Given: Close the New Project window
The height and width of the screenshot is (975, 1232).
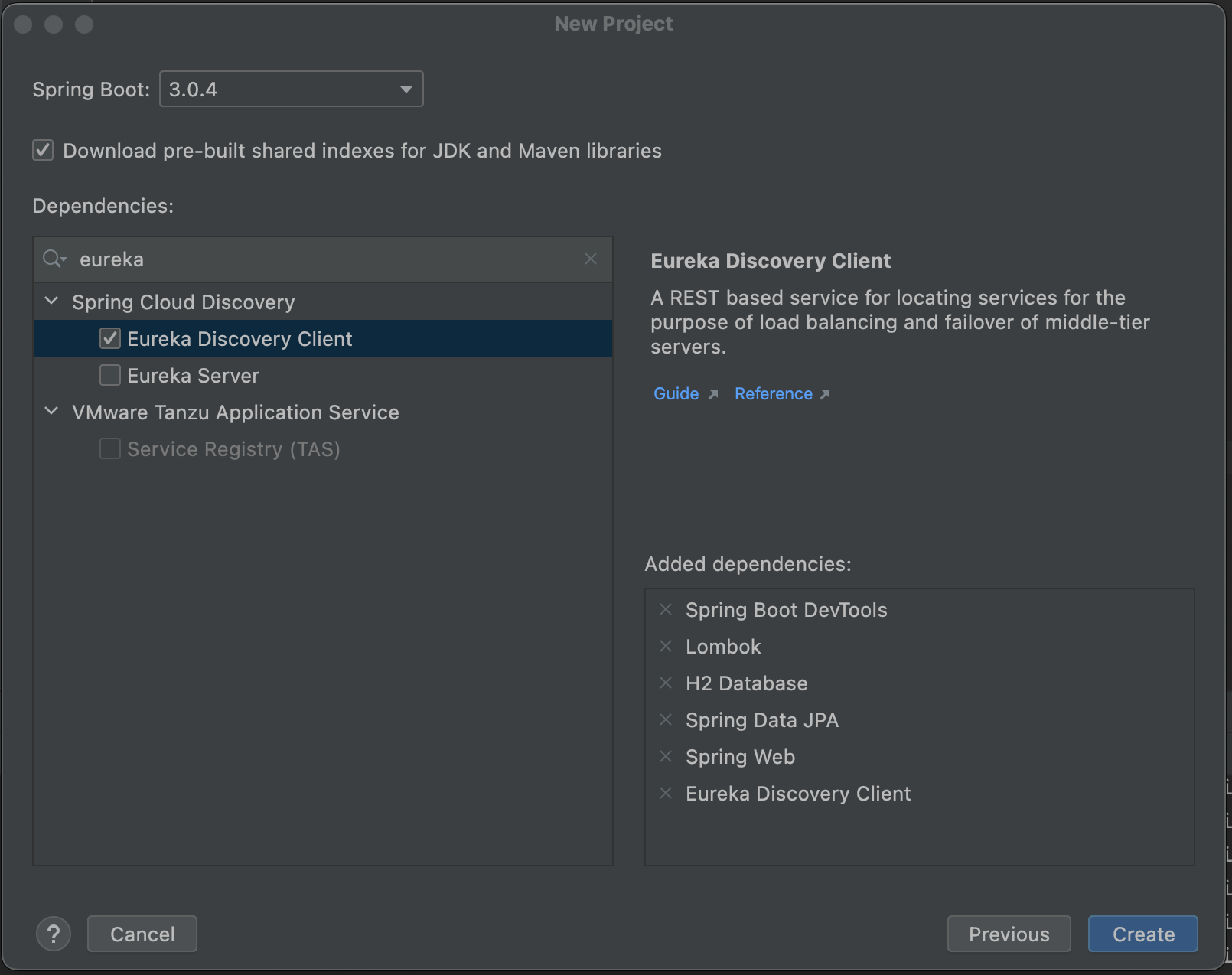Looking at the screenshot, I should click(23, 24).
